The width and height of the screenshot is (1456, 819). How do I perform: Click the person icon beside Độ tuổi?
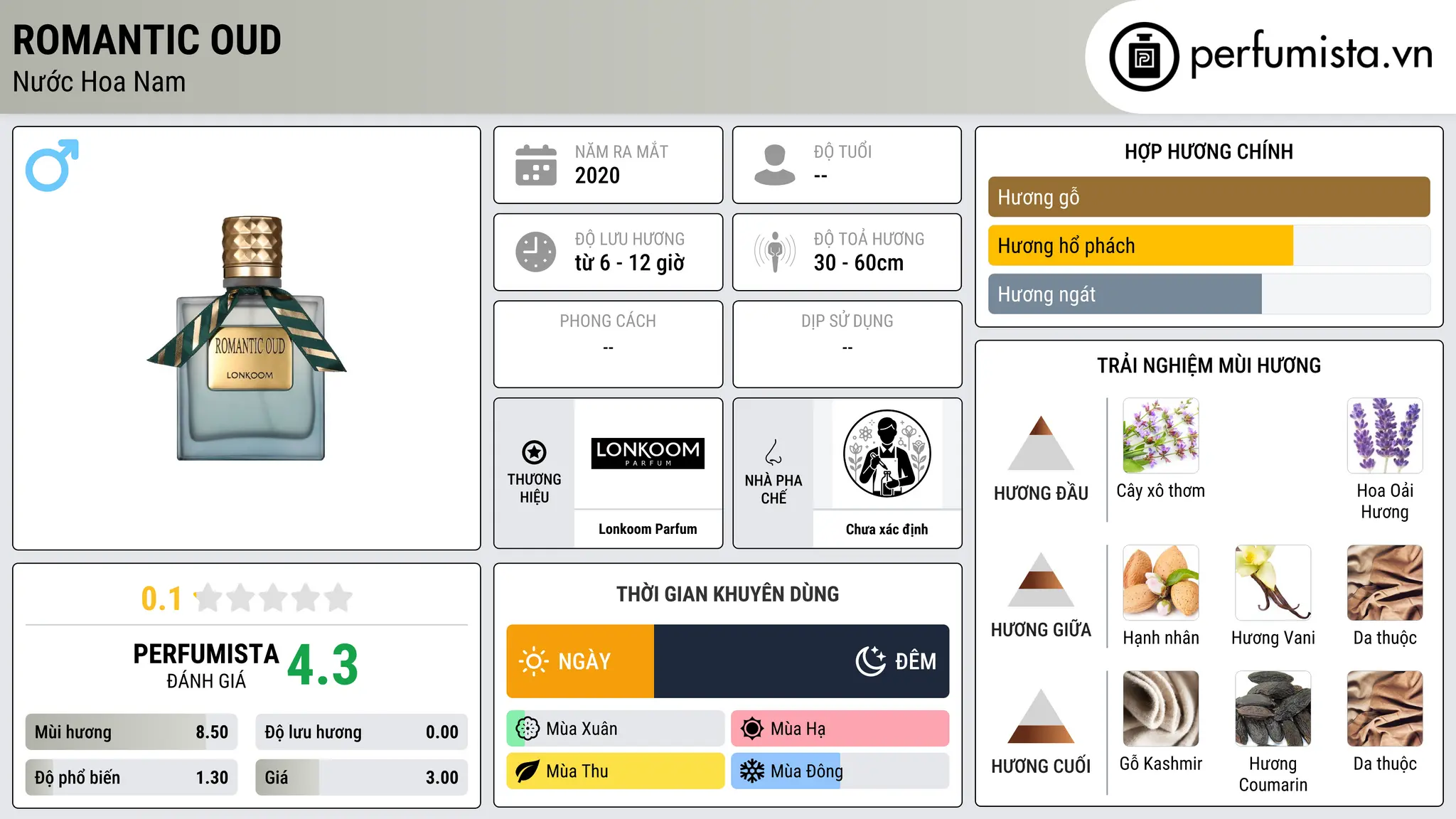point(775,165)
